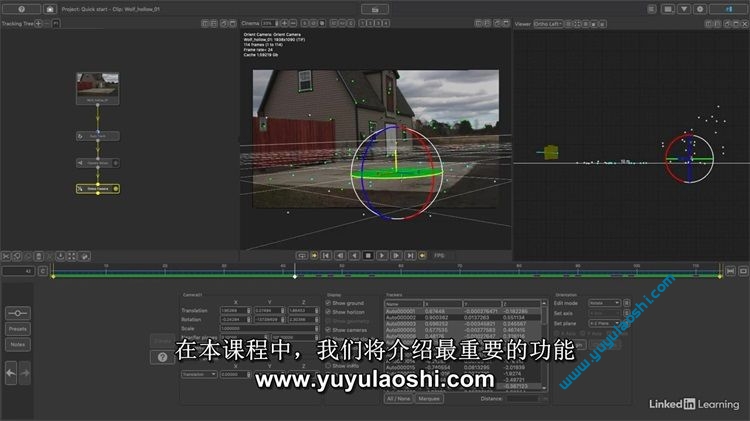Viewport: 750px width, 421px height.
Task: Click the Cinema zoom-in plus button
Action: (285, 23)
